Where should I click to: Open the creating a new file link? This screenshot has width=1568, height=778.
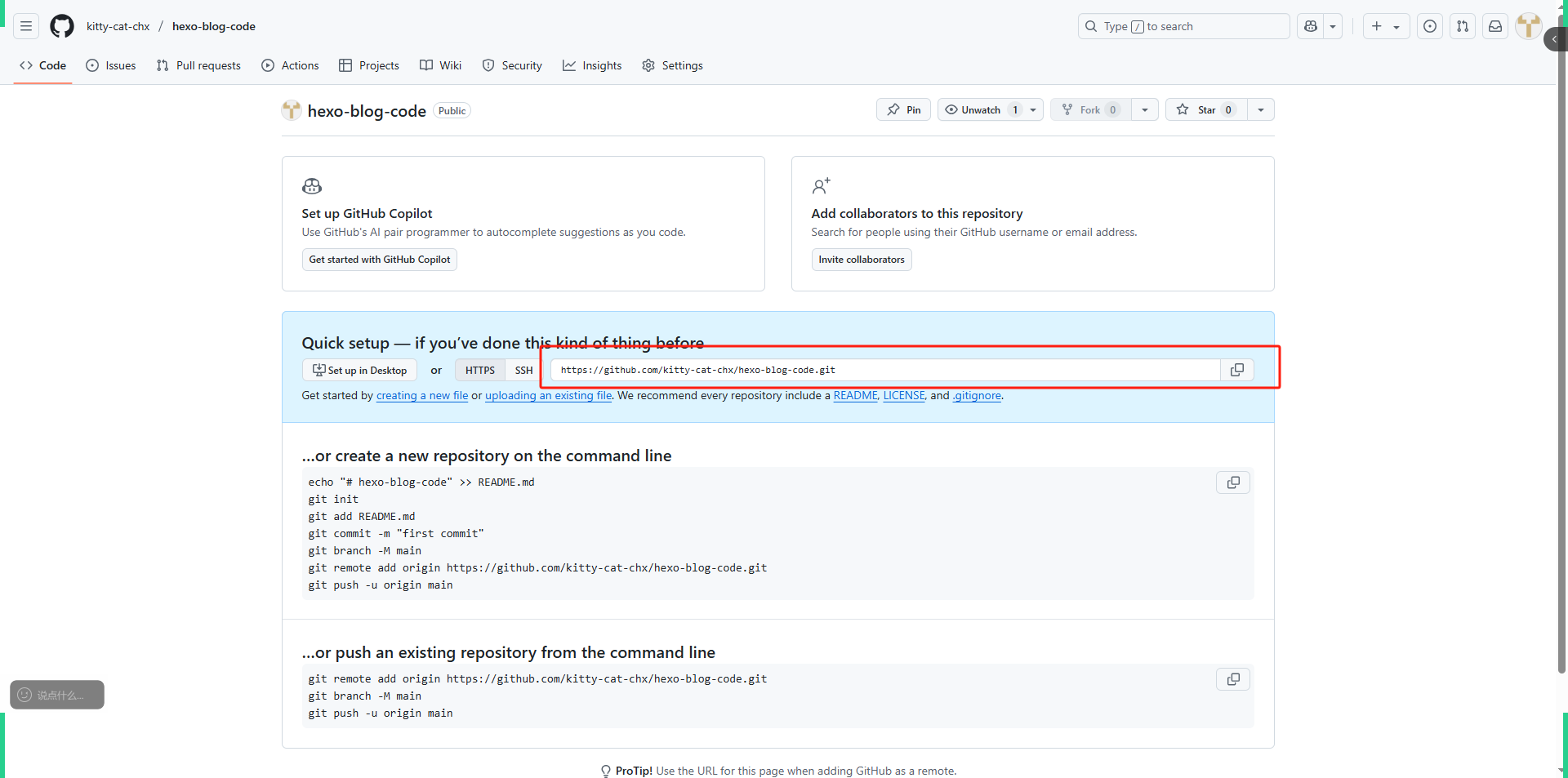tap(422, 395)
